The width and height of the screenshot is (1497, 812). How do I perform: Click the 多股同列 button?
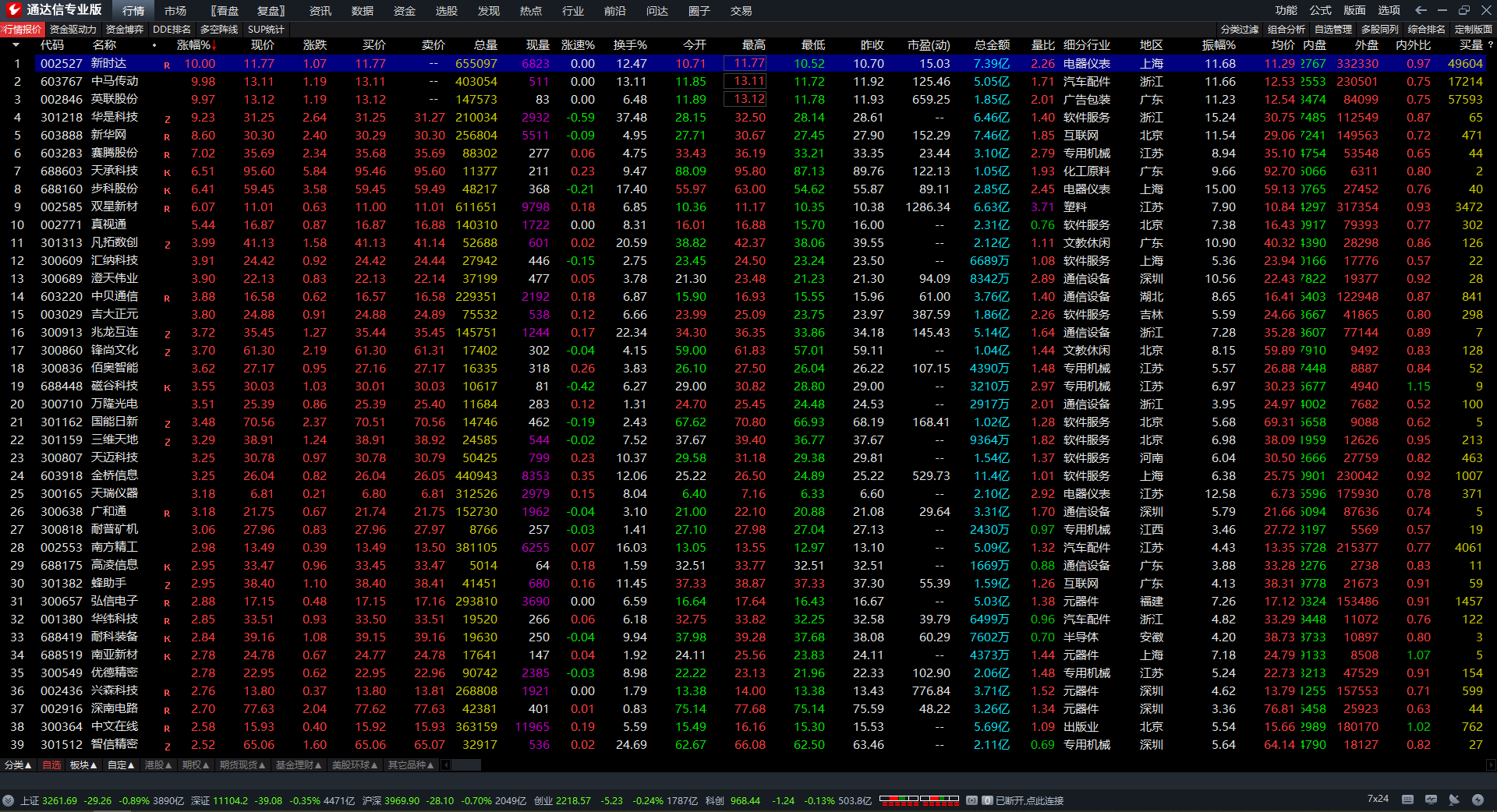click(1380, 30)
